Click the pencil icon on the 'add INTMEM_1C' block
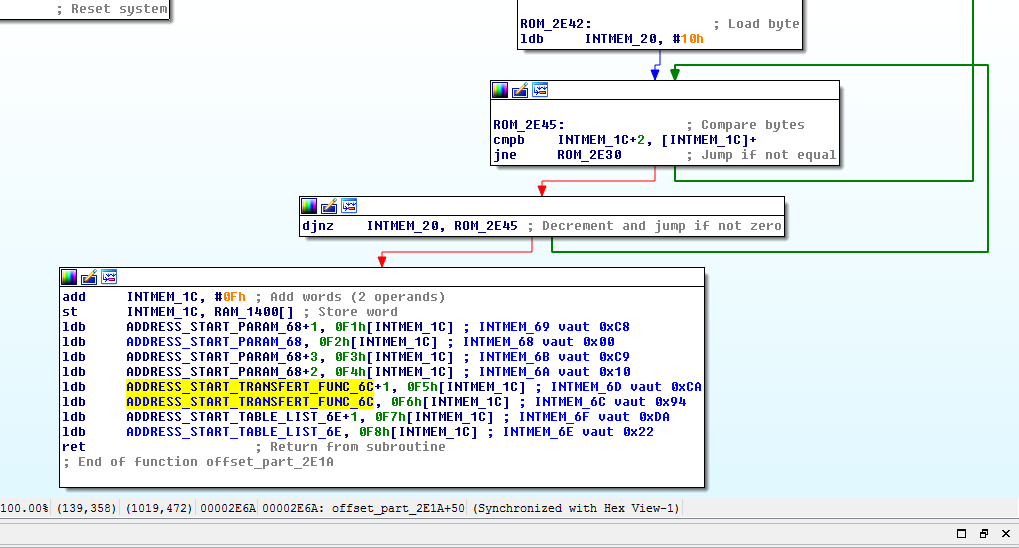The image size is (1019, 548). pyautogui.click(x=89, y=278)
